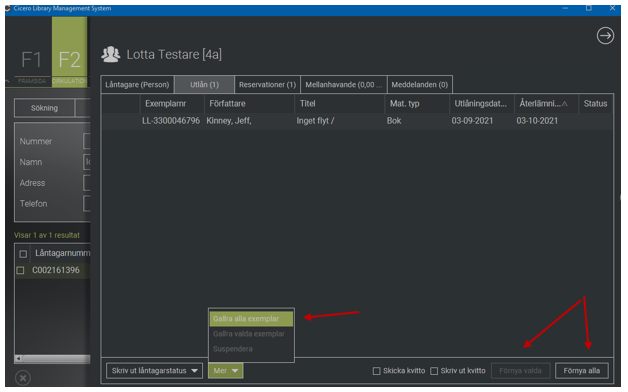Click the Förnya alla button

pyautogui.click(x=582, y=370)
